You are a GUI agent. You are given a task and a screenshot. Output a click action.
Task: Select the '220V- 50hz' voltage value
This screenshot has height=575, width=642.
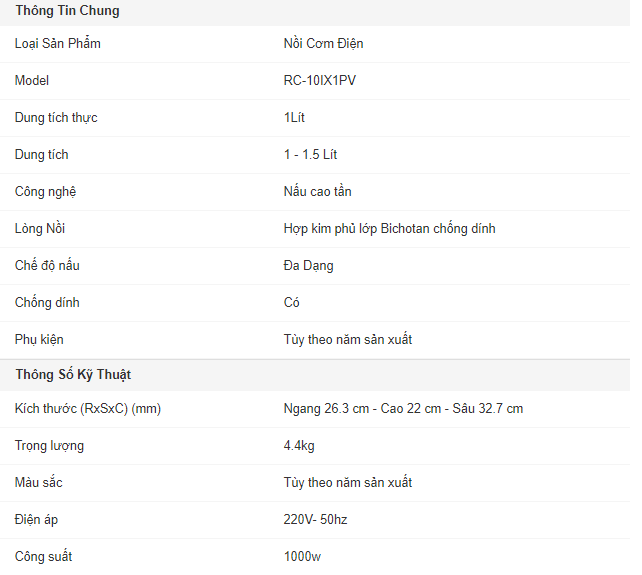tap(315, 520)
